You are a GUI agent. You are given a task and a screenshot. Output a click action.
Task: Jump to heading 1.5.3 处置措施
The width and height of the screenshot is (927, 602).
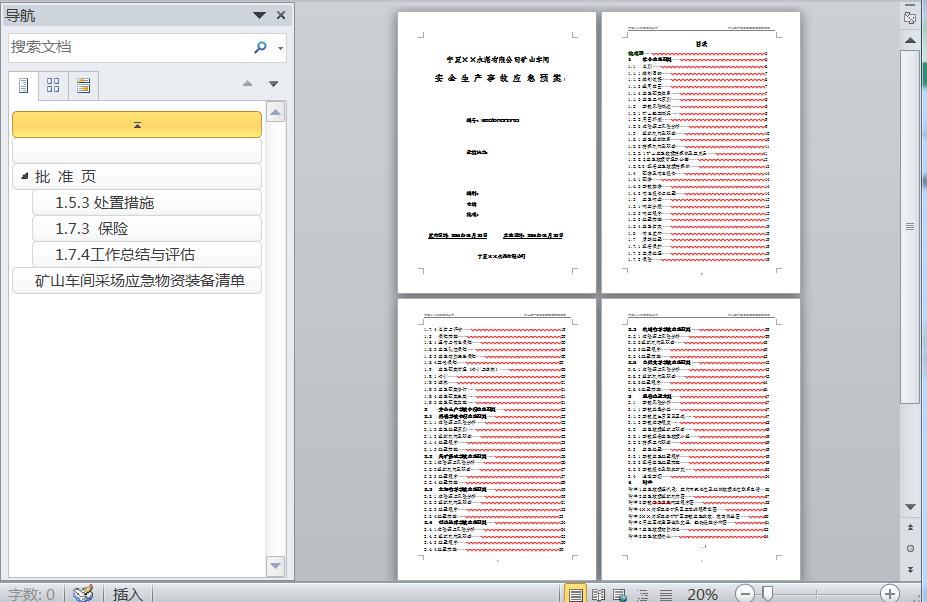pos(105,202)
